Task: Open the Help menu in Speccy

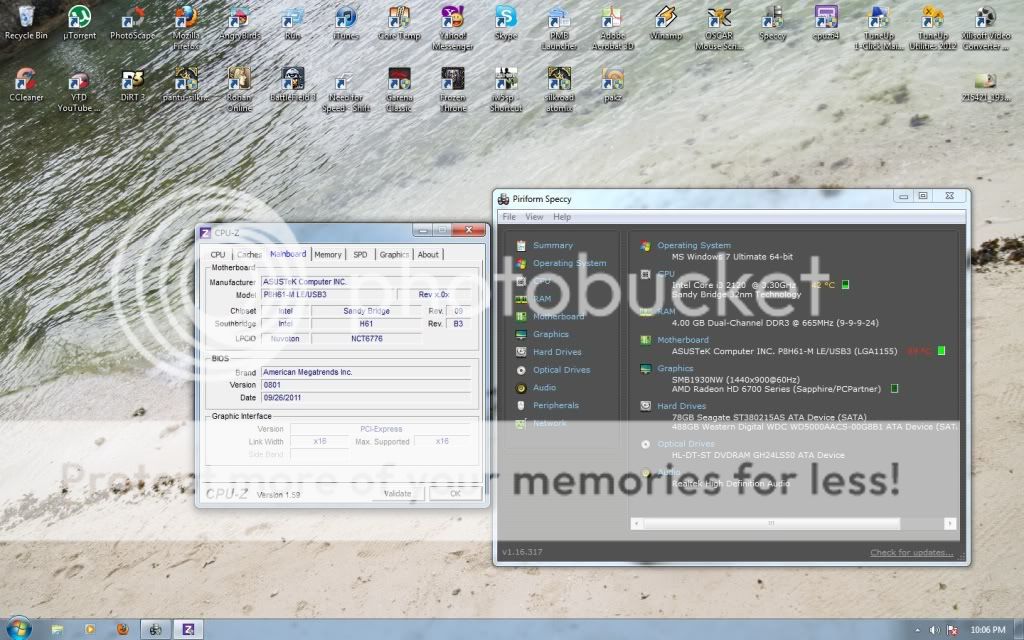Action: [x=562, y=217]
